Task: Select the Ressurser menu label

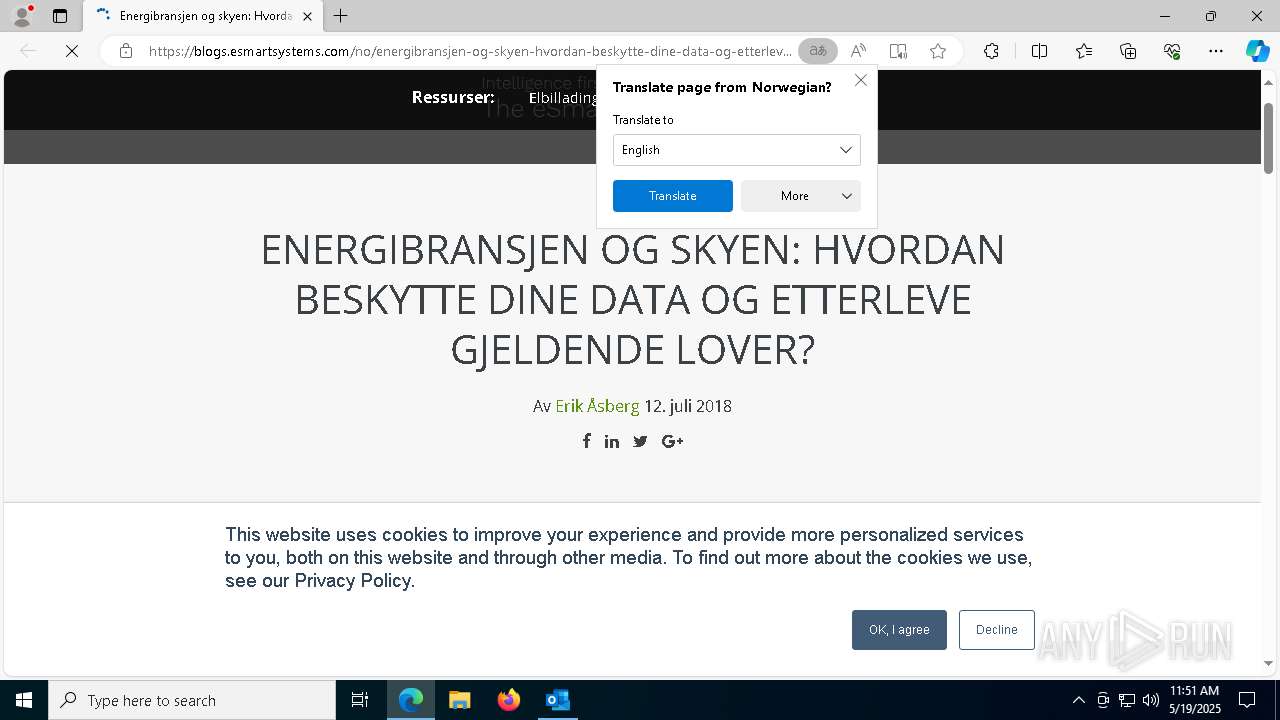Action: coord(453,97)
